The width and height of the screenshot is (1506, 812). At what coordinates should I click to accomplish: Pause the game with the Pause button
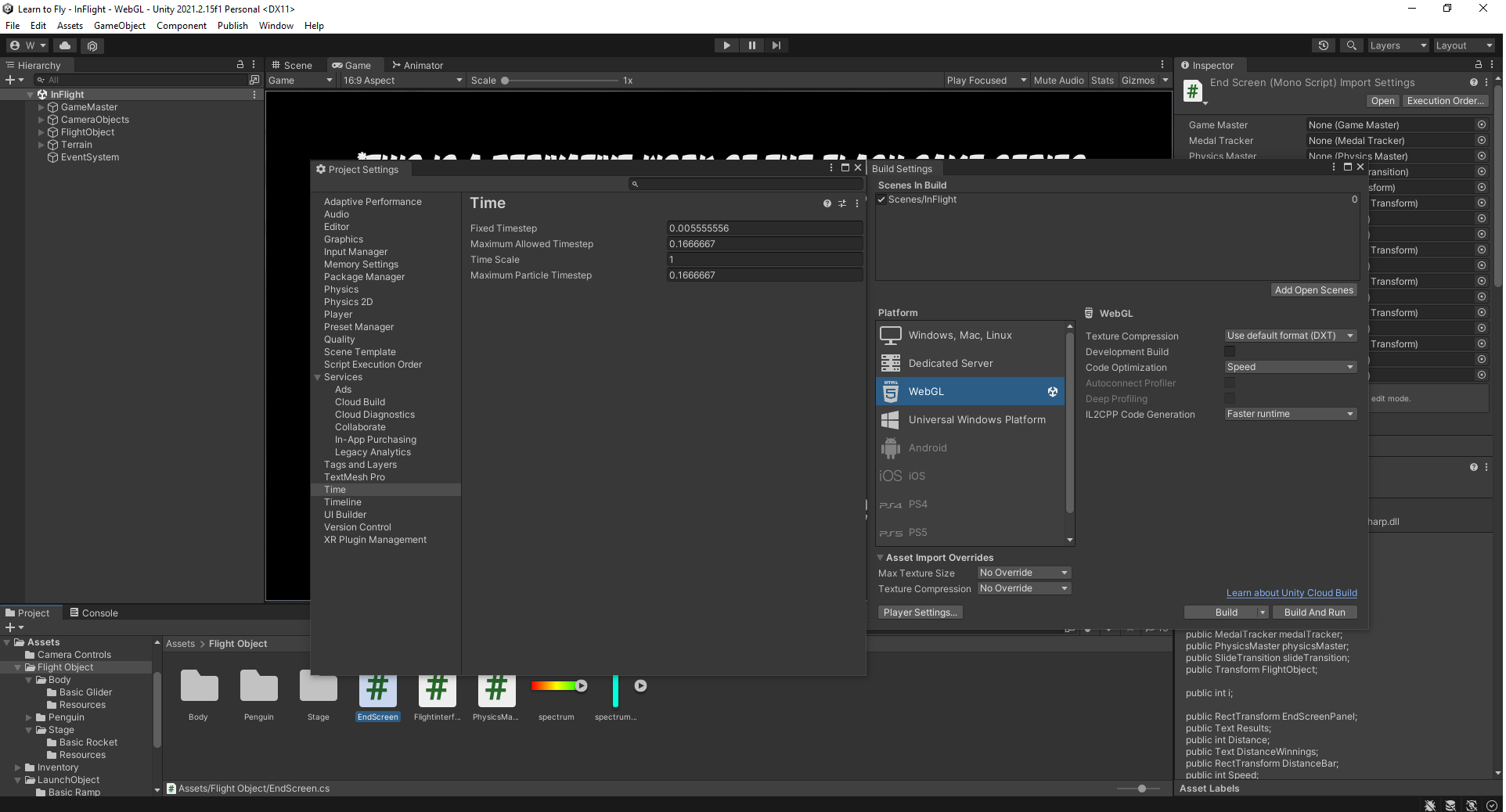pos(751,45)
